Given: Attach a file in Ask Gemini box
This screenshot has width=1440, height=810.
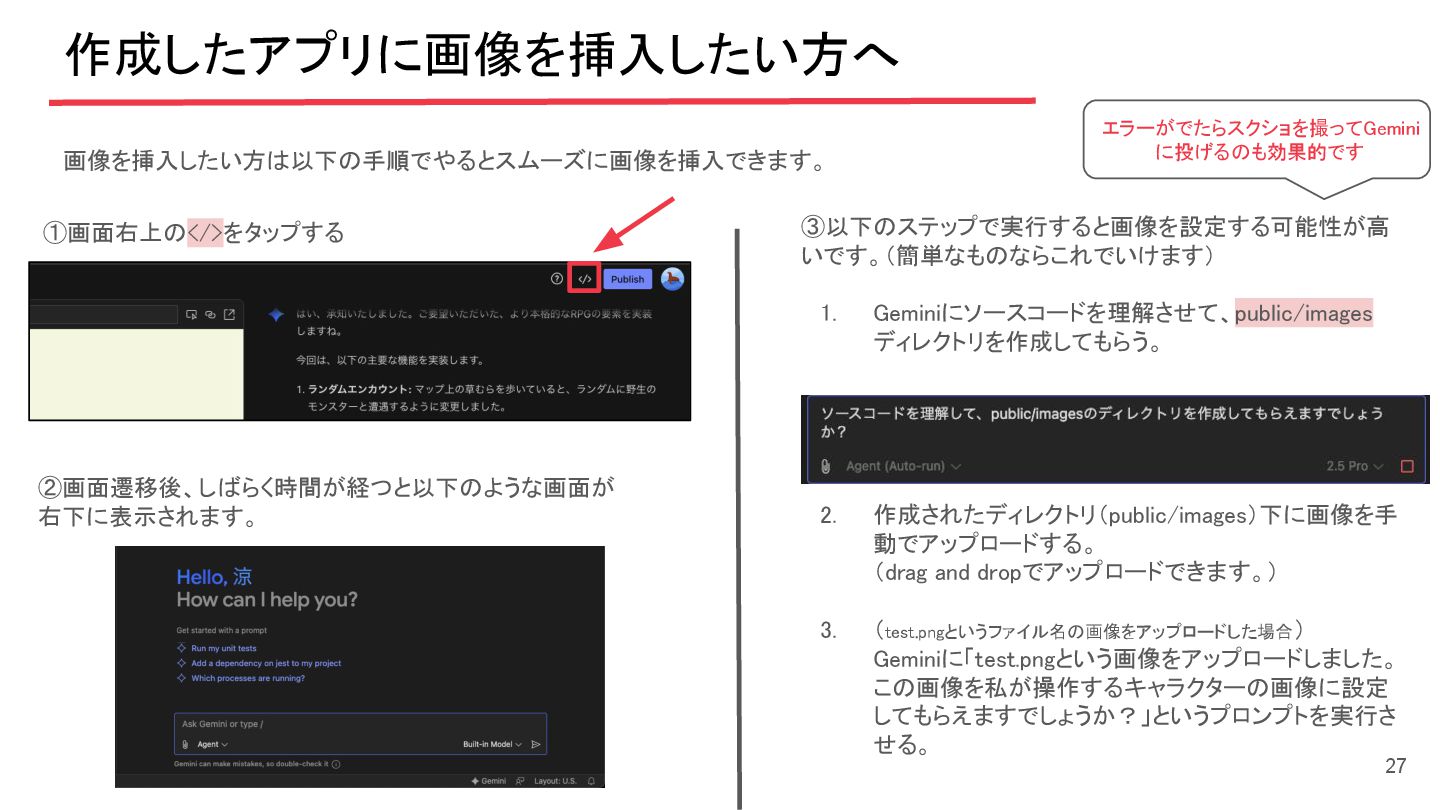Looking at the screenshot, I should (185, 744).
